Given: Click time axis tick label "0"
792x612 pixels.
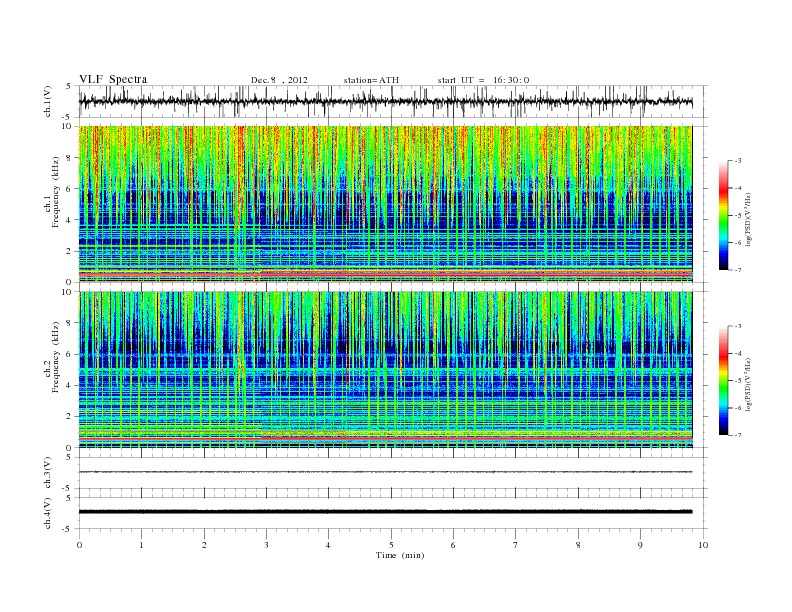Looking at the screenshot, I should click(79, 545).
